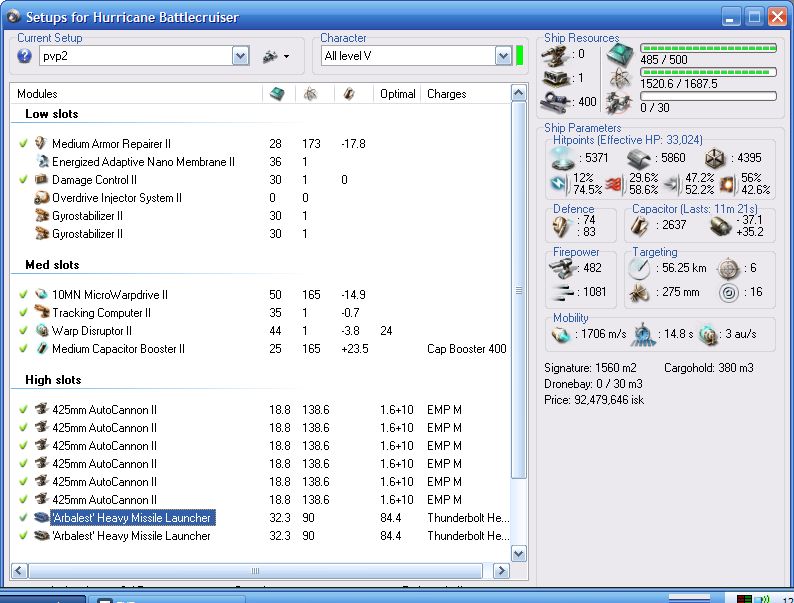Viewport: 794px width, 603px height.
Task: Click the horizontal scrollbar left arrow
Action: click(x=19, y=571)
